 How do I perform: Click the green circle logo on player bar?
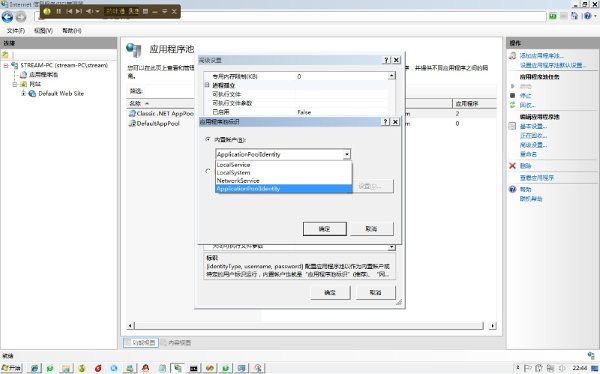coord(47,11)
